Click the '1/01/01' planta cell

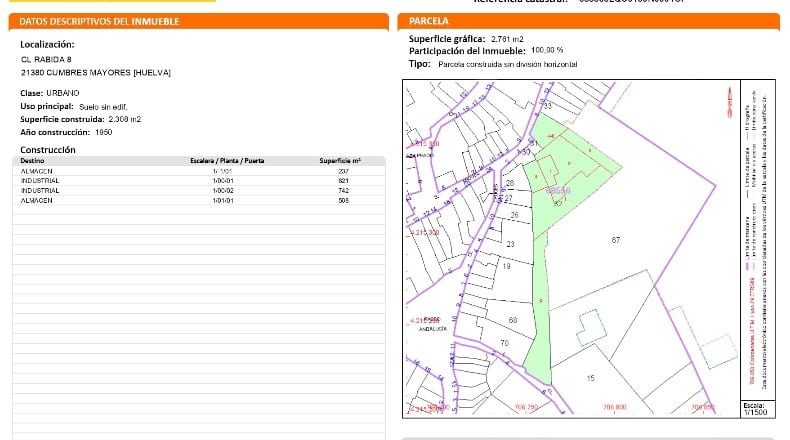pyautogui.click(x=223, y=201)
